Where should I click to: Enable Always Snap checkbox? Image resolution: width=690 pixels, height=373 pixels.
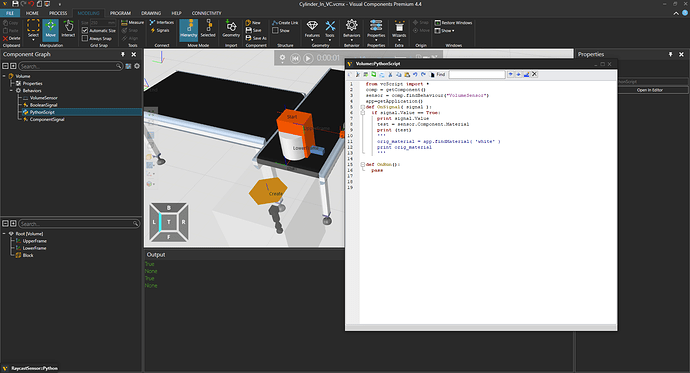point(85,38)
